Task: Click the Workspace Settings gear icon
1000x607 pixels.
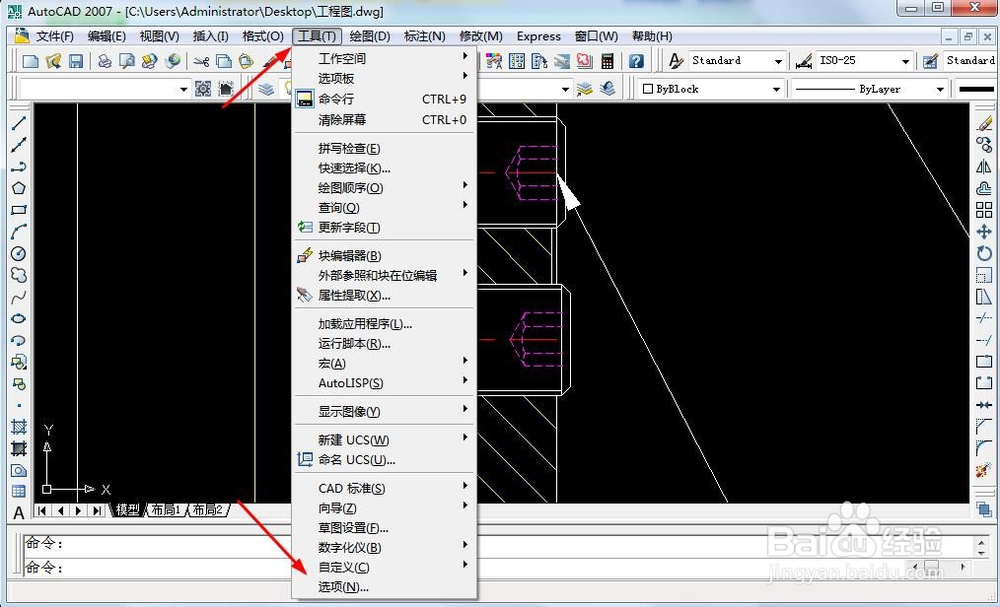Action: click(203, 89)
